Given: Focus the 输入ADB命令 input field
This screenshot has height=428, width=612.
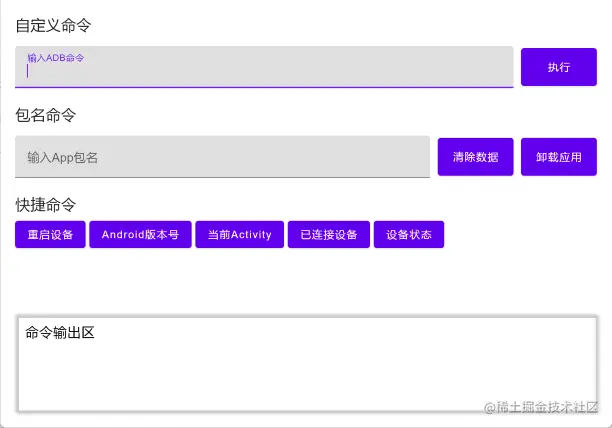Looking at the screenshot, I should (264, 67).
